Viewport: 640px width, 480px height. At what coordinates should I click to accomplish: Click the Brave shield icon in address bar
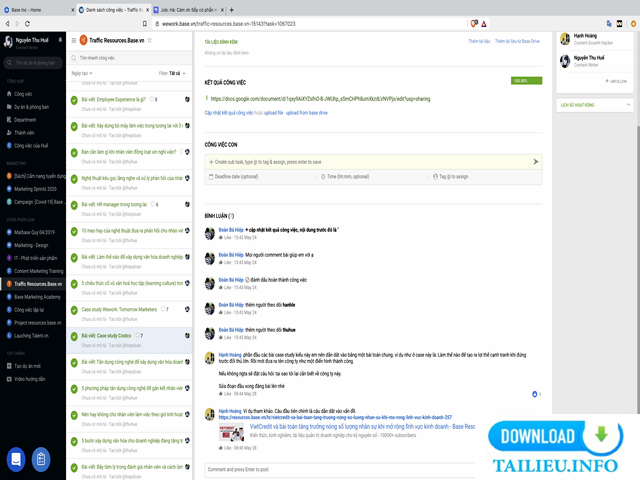pos(474,24)
